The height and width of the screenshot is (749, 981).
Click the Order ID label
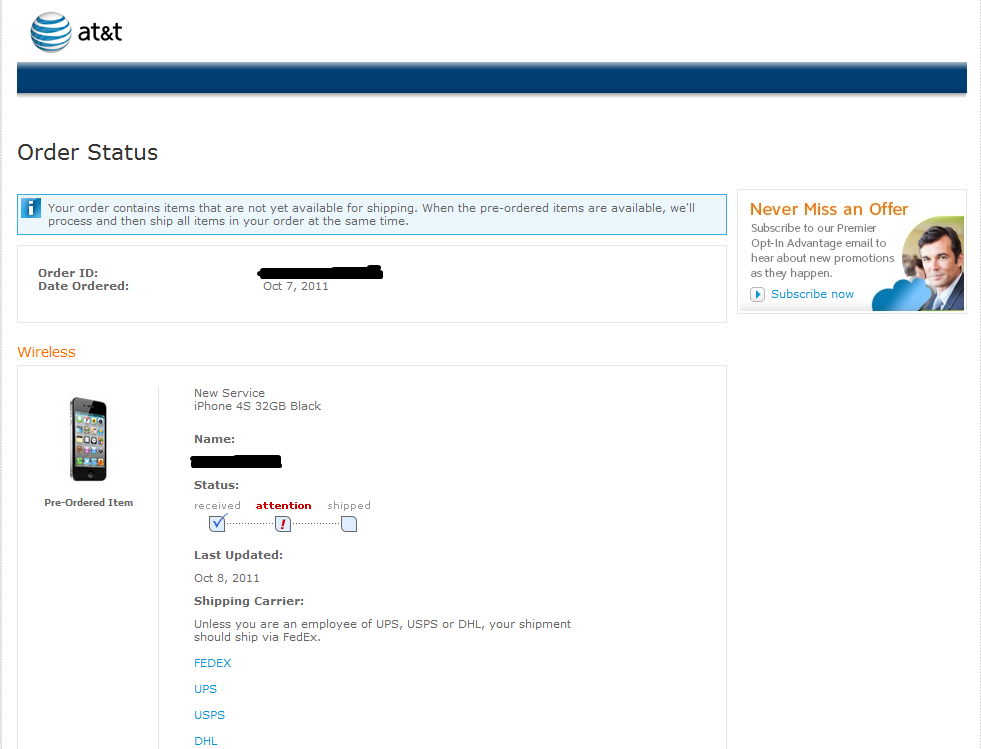point(68,273)
